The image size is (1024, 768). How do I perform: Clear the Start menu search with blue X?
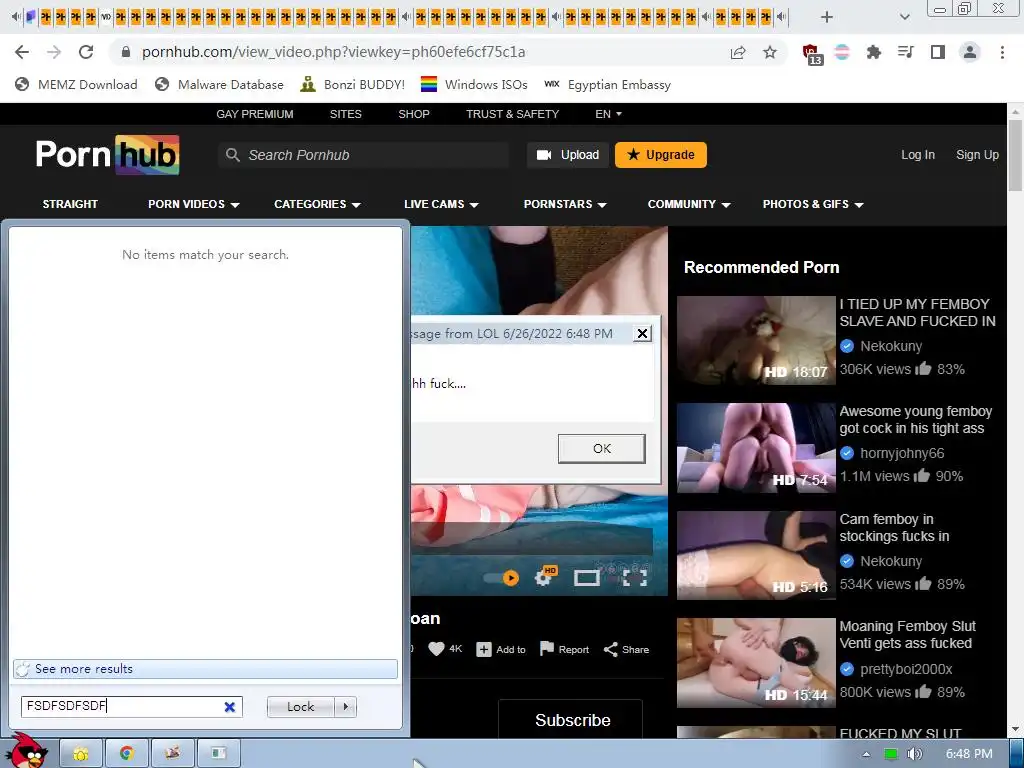tap(230, 707)
